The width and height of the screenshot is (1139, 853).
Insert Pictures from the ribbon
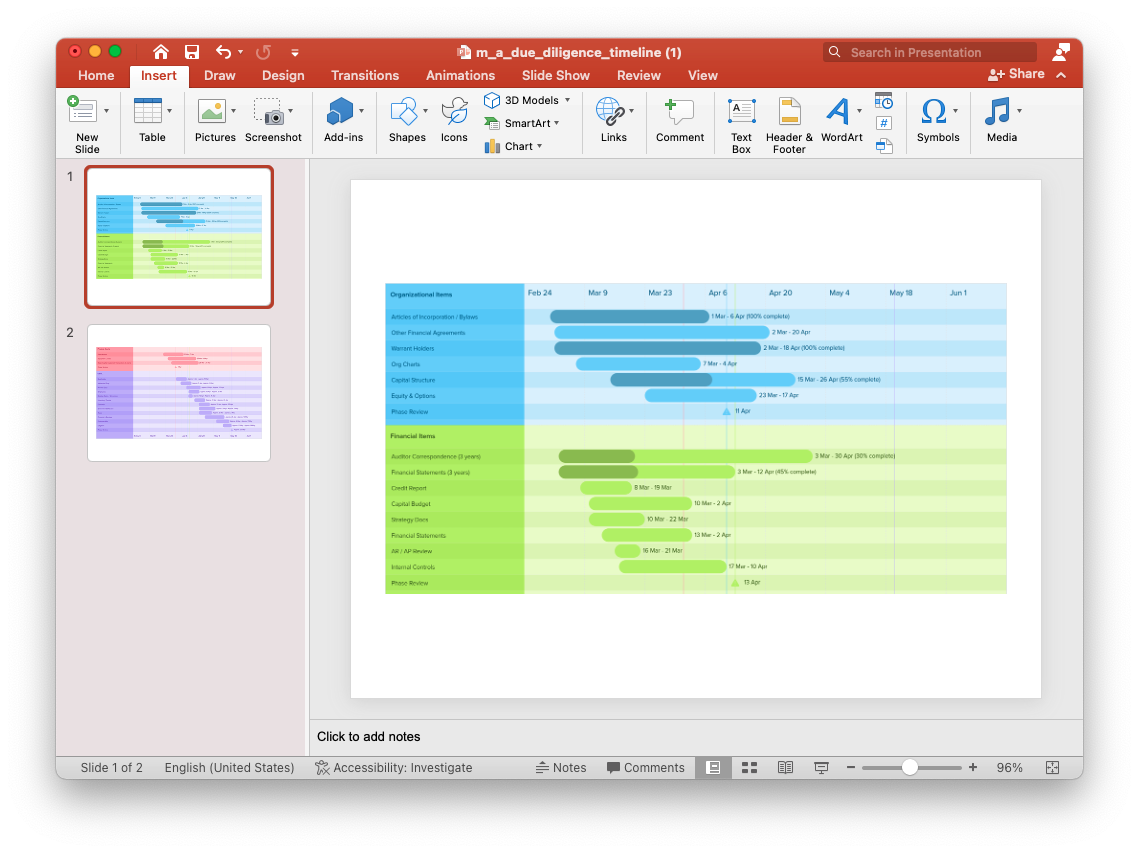point(215,121)
